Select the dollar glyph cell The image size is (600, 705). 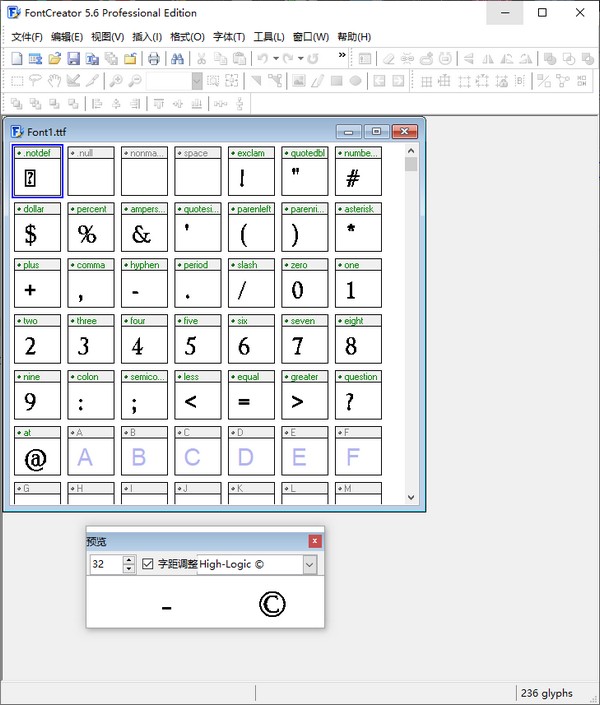pos(37,227)
